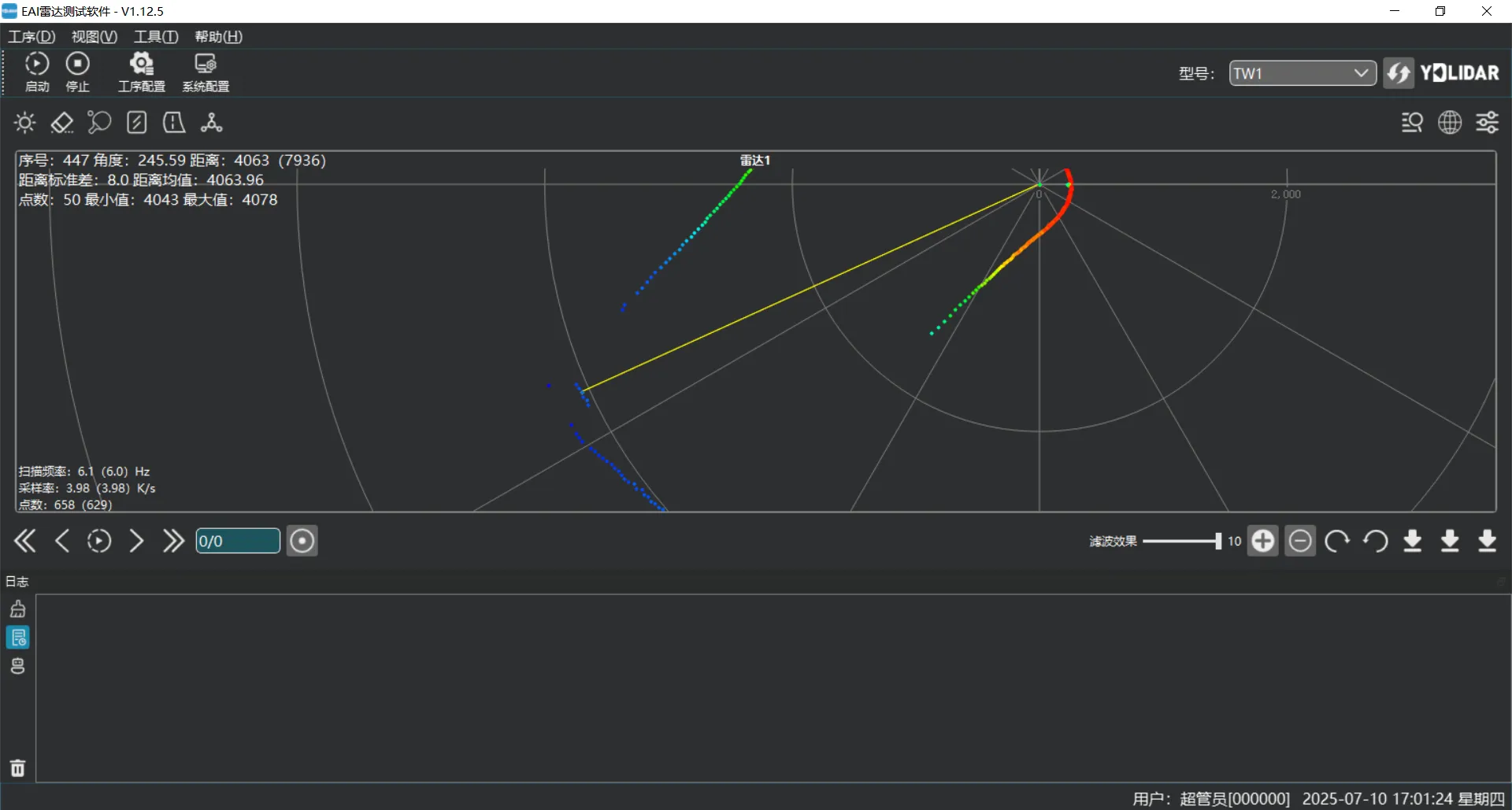Click the trash icon in the log panel

[x=17, y=767]
